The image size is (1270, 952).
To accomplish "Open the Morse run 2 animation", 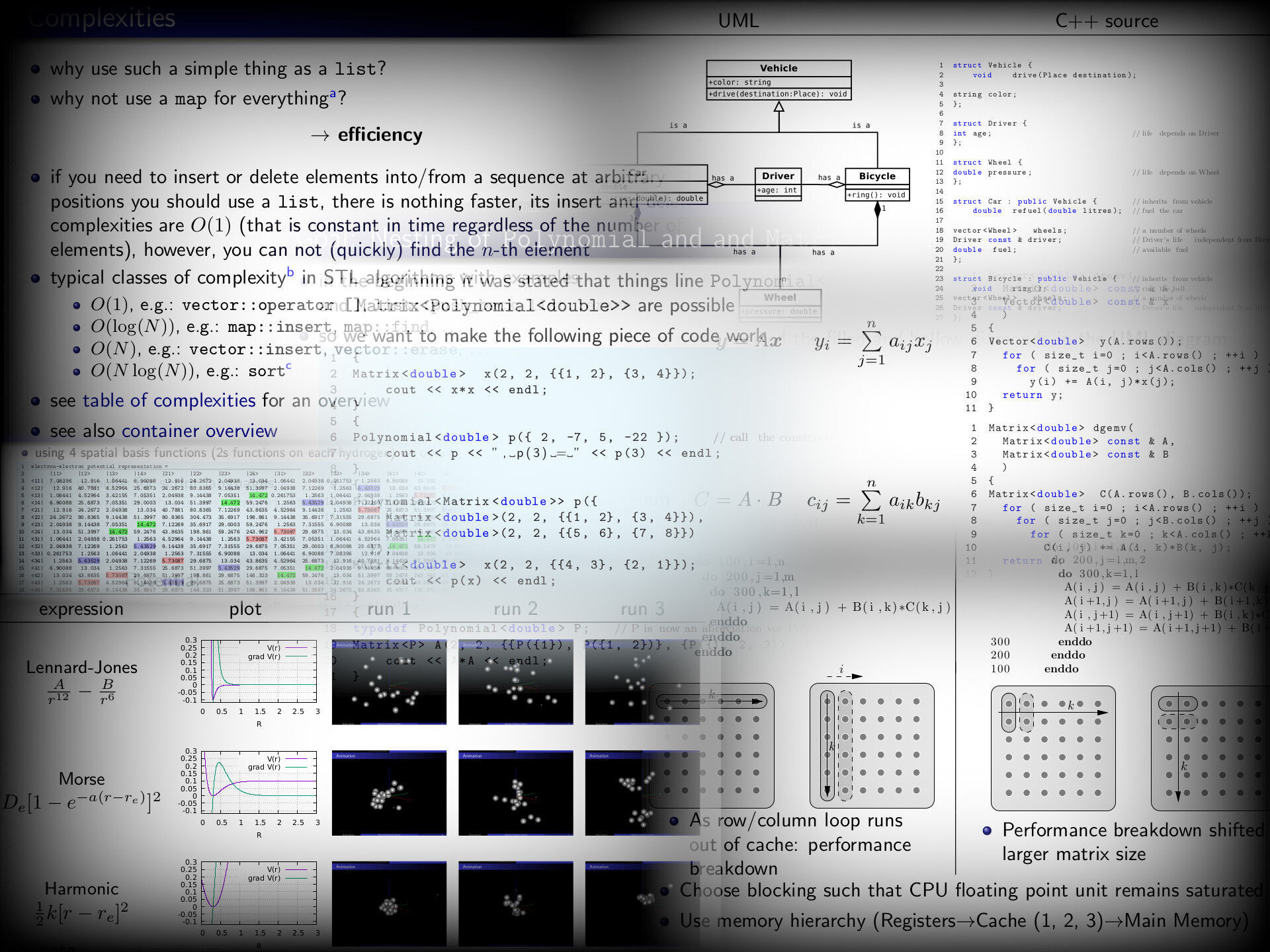I will pos(516,793).
